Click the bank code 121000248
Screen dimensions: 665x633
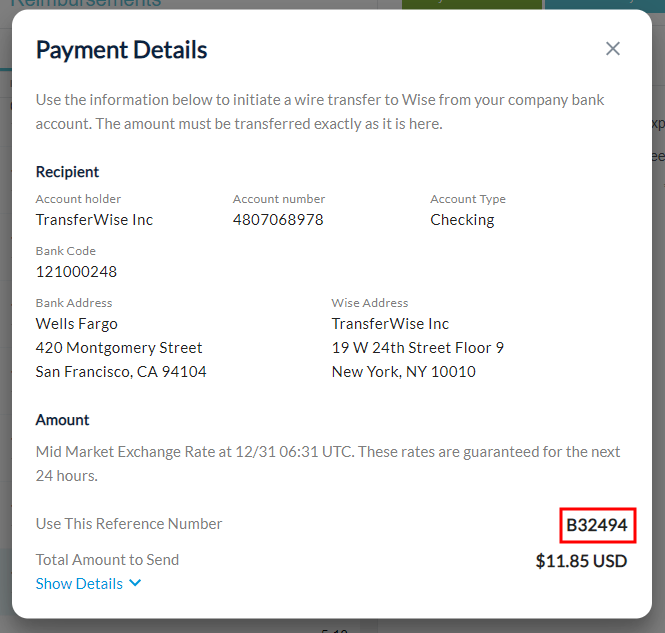77,272
